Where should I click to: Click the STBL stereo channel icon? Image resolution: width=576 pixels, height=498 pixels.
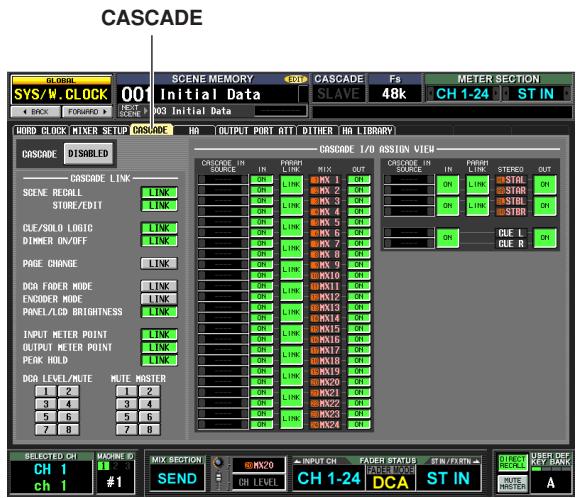click(500, 201)
